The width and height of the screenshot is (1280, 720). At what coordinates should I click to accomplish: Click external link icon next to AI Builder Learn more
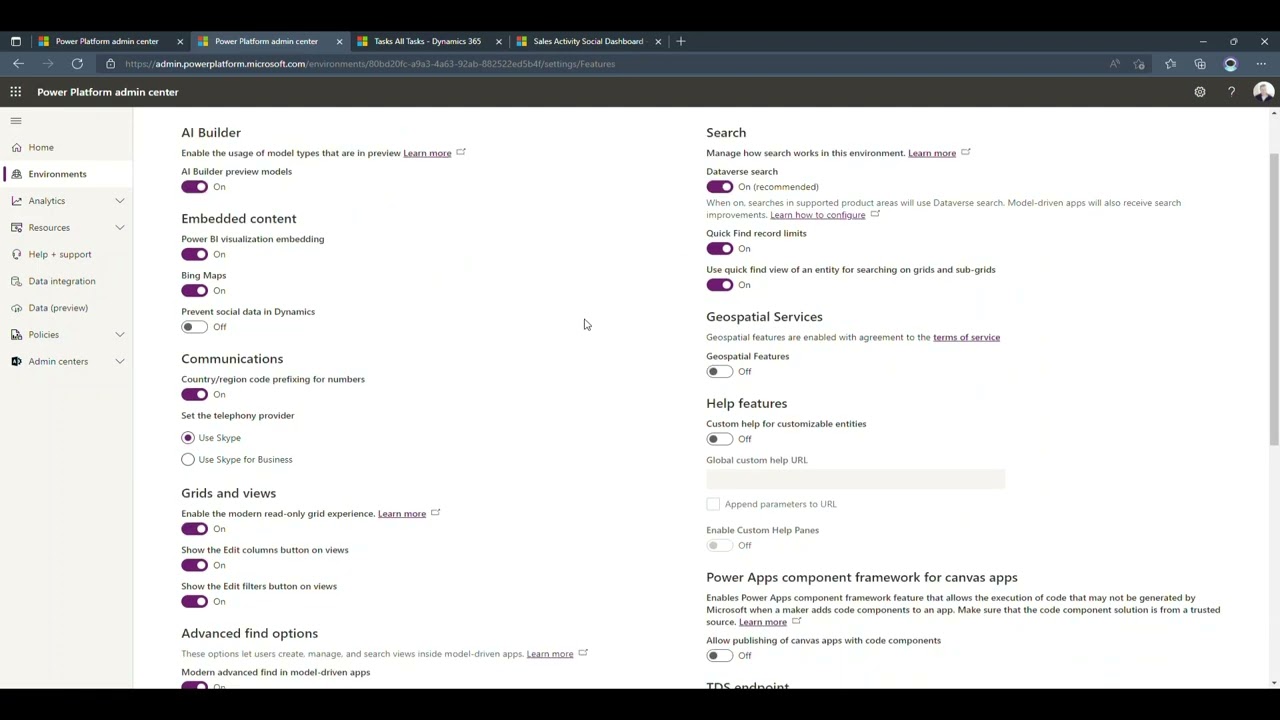click(461, 153)
